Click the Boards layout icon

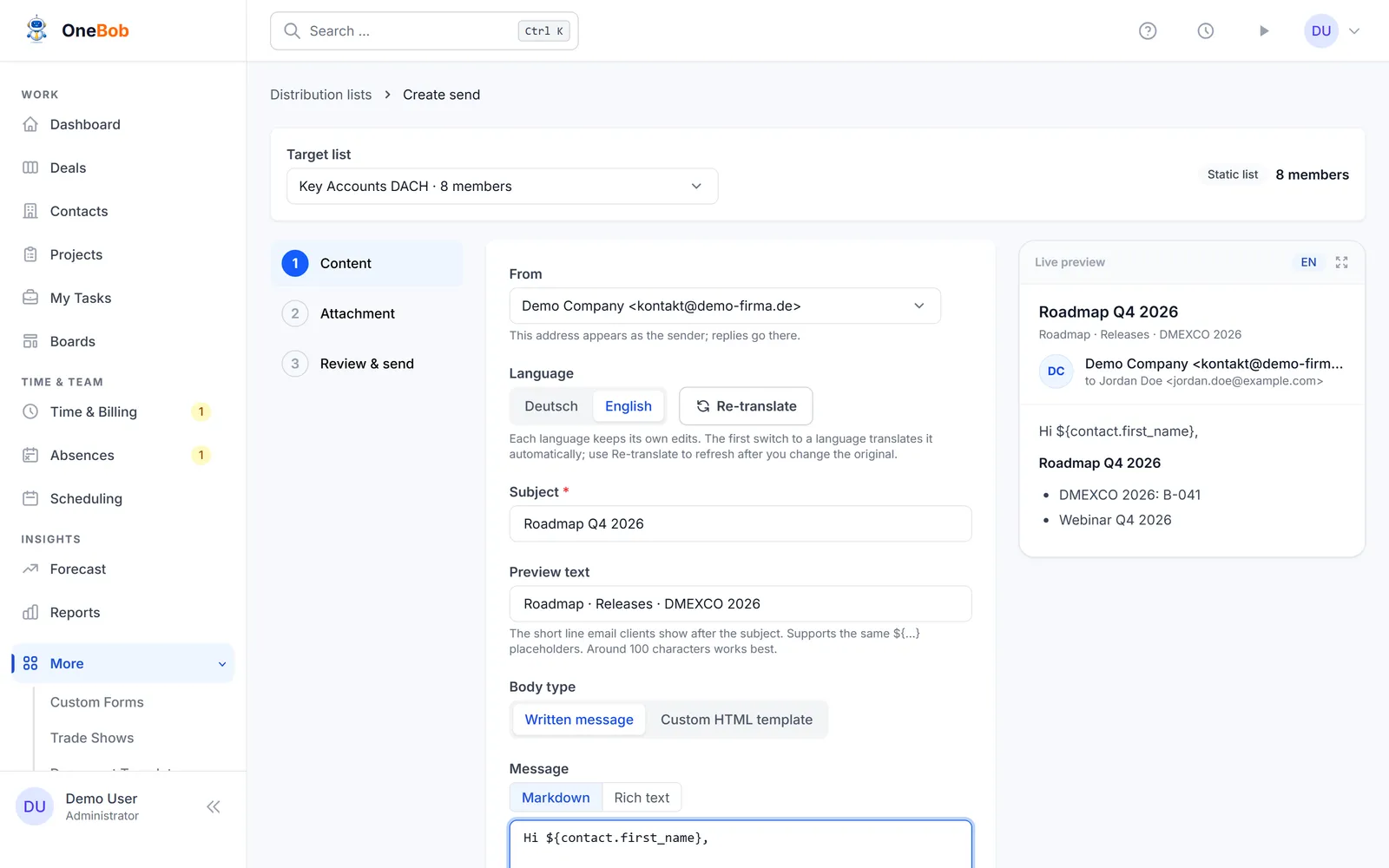pyautogui.click(x=30, y=341)
